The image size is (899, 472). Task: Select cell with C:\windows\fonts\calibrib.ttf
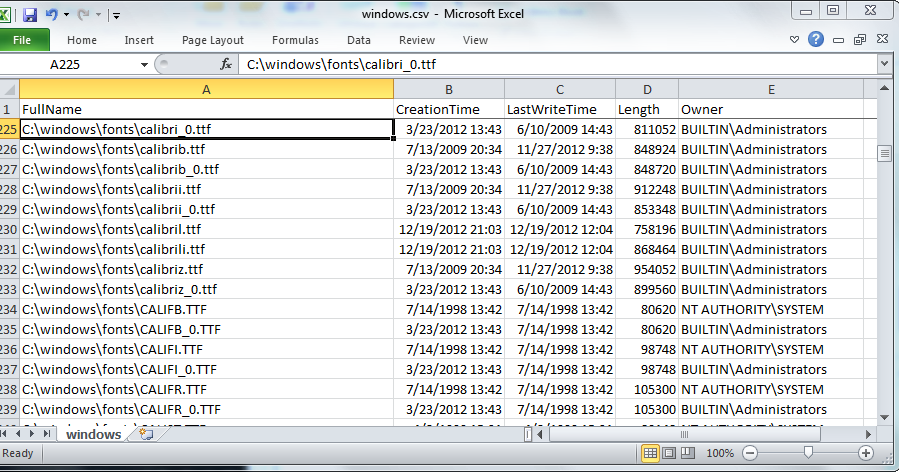pyautogui.click(x=206, y=150)
